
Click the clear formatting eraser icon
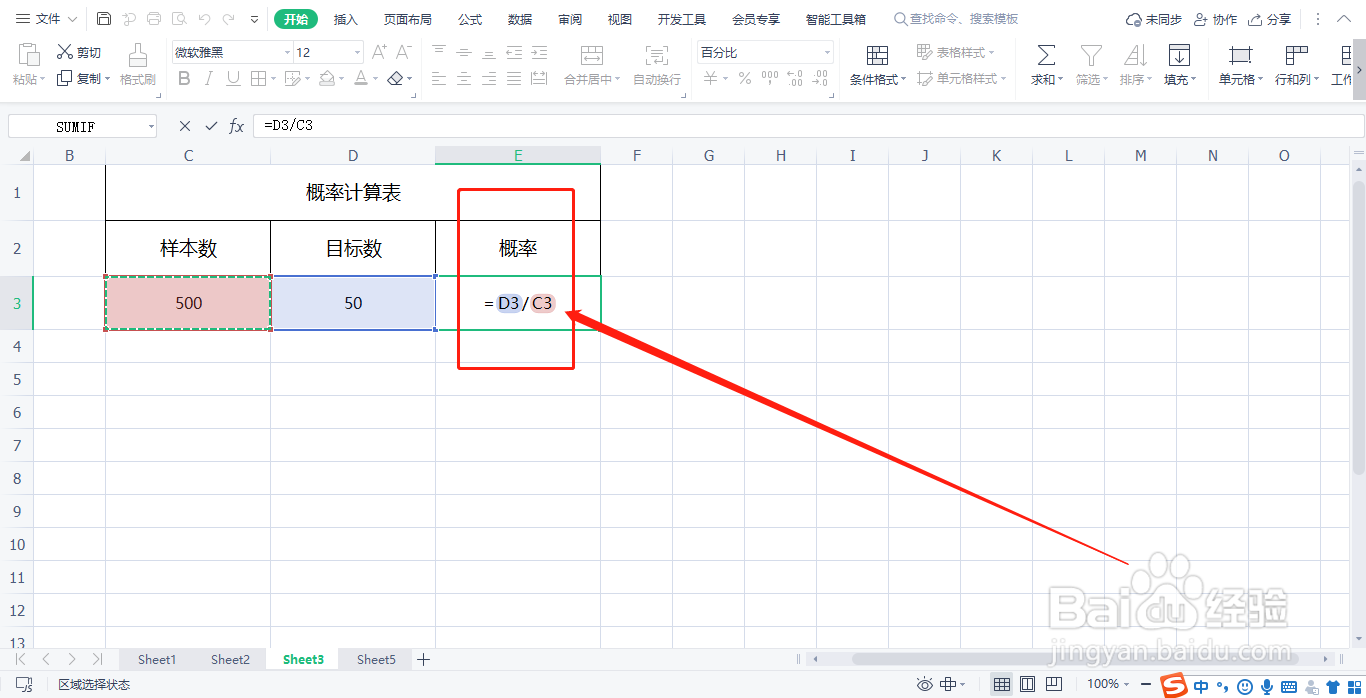pyautogui.click(x=396, y=78)
